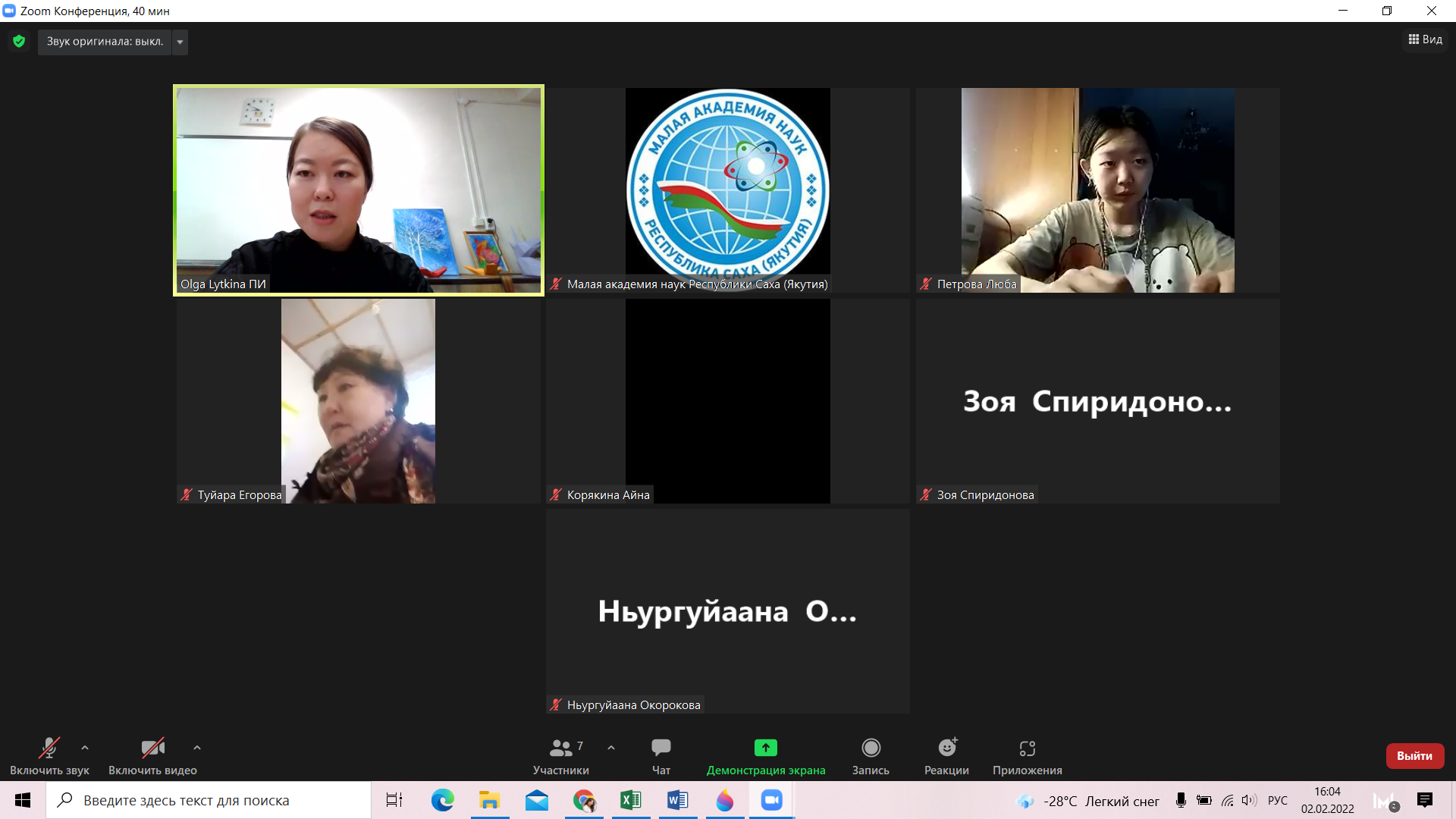Select Olga Lytkina video tile
The width and height of the screenshot is (1456, 819).
359,190
